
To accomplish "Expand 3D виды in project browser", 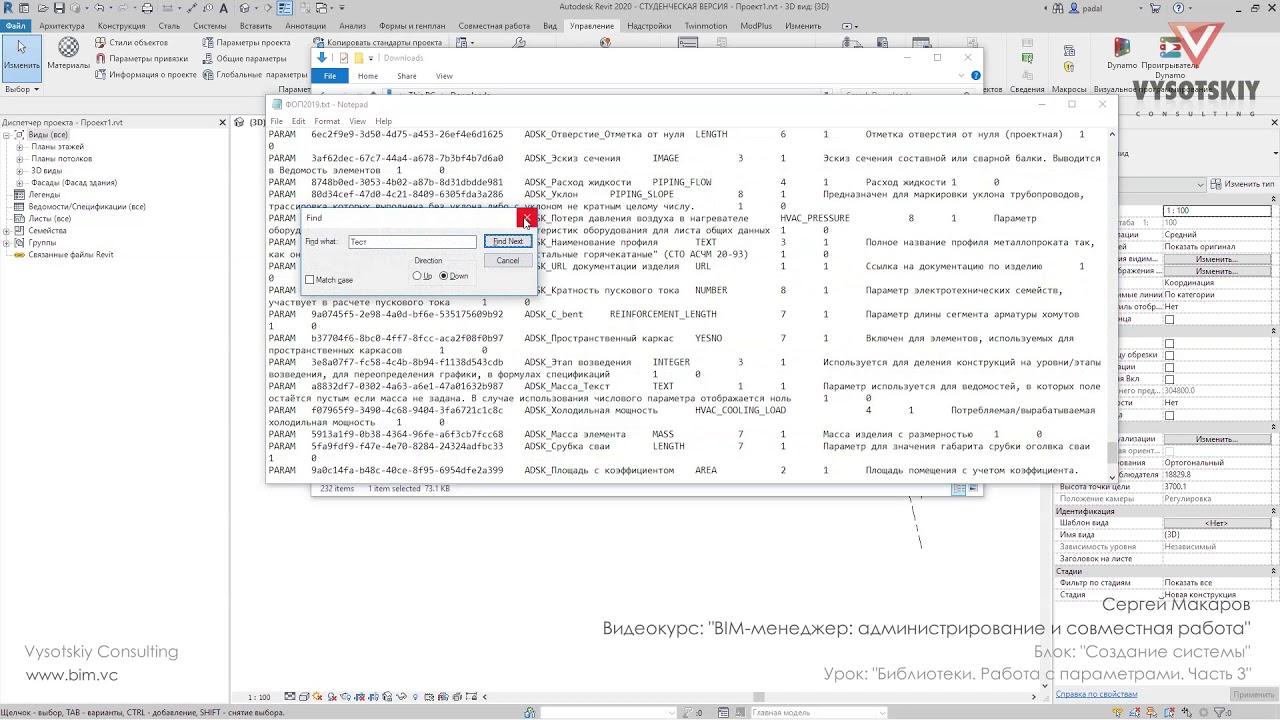I will pos(19,171).
